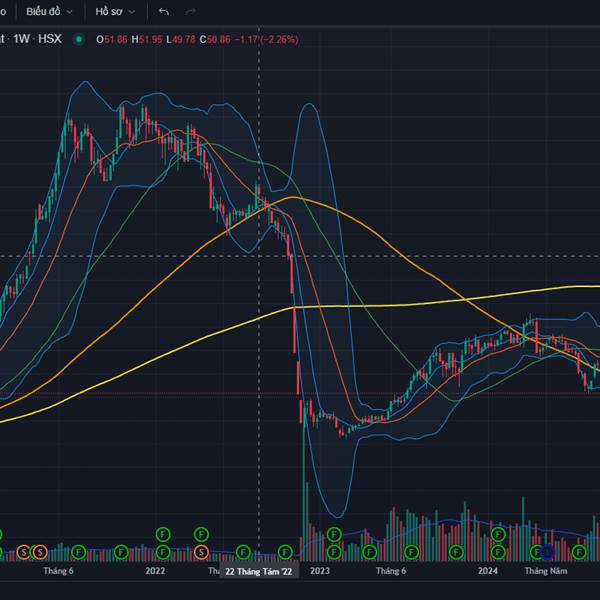Click the 1W interval label

tap(21, 39)
